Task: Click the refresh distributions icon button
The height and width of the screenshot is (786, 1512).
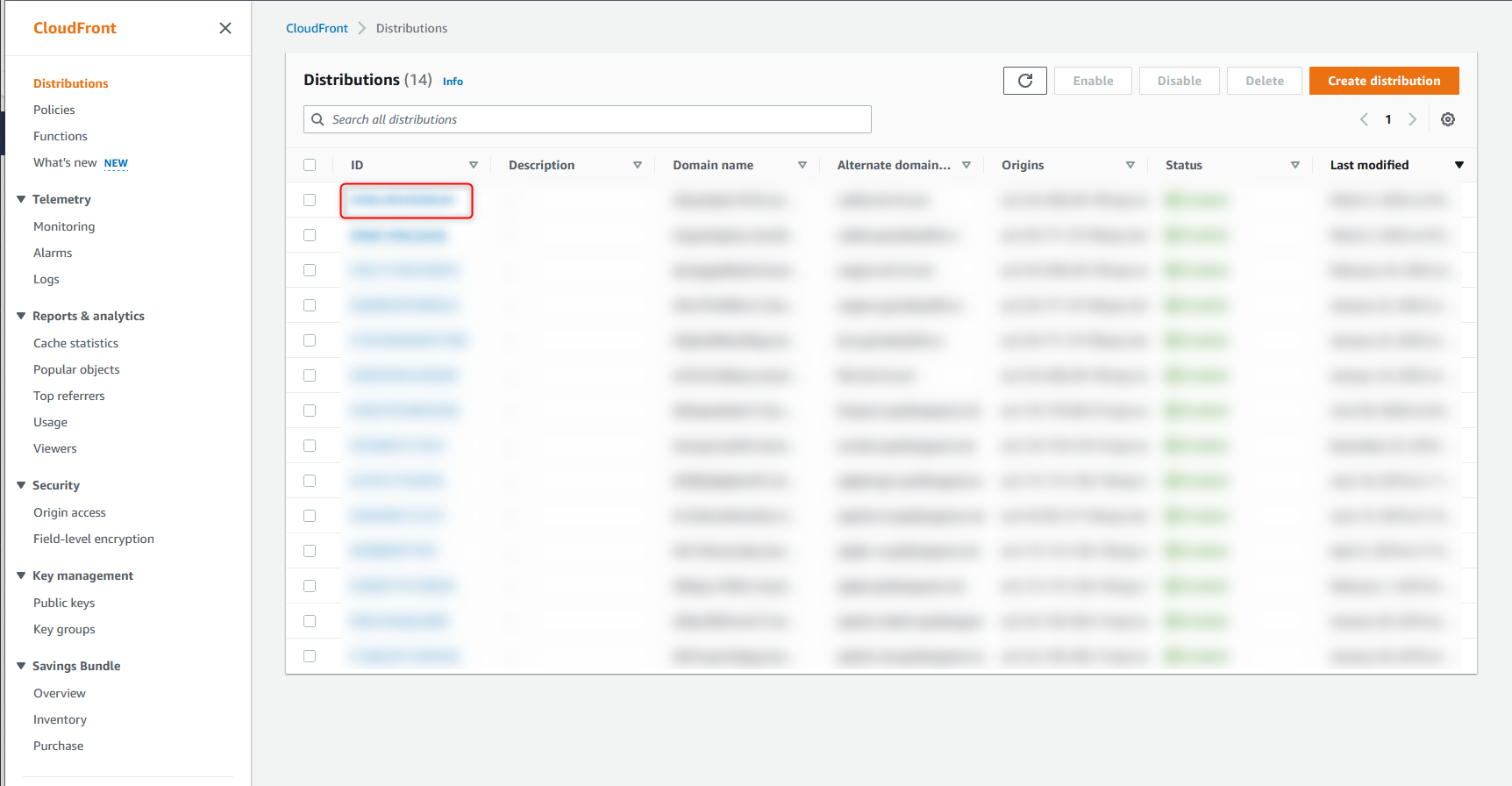Action: coord(1025,81)
